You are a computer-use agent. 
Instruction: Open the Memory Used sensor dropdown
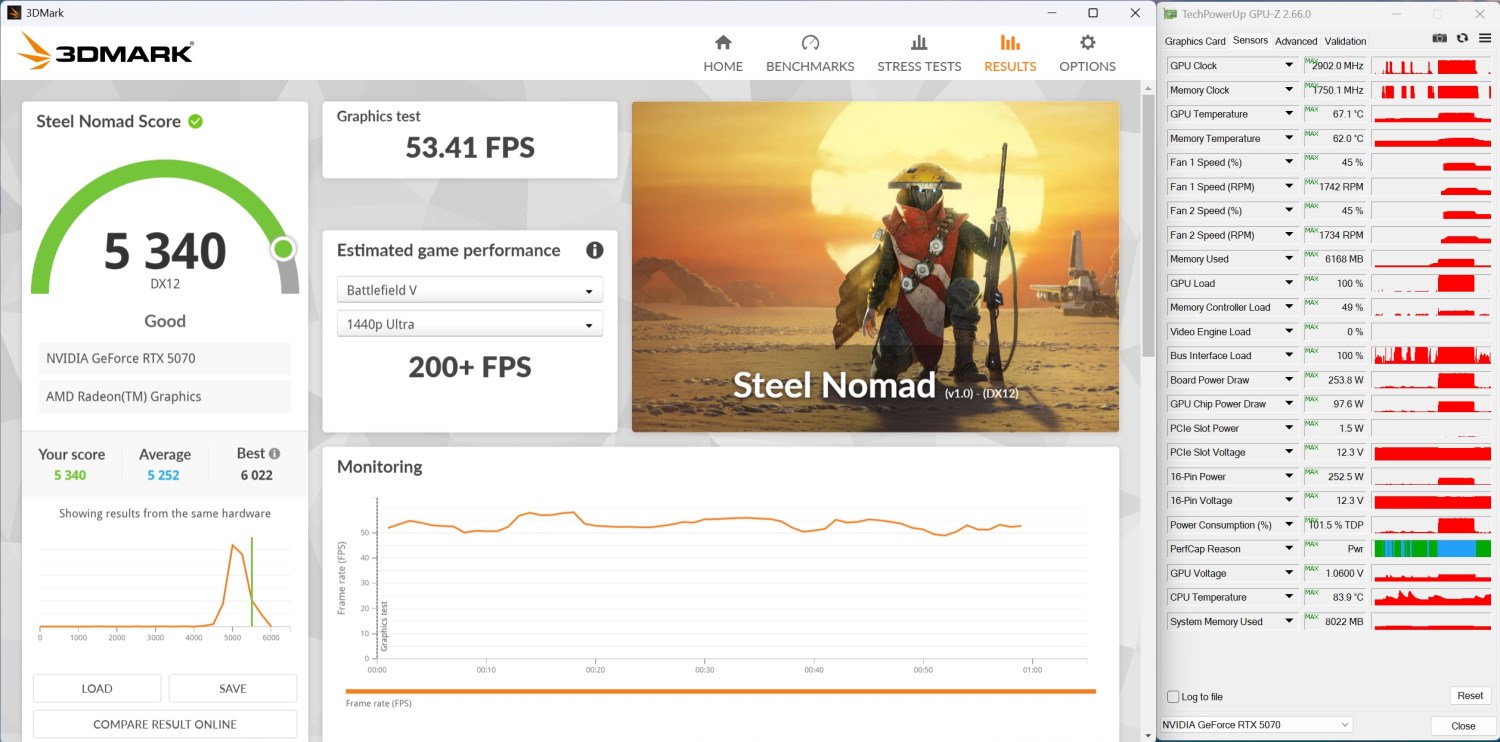[1289, 259]
